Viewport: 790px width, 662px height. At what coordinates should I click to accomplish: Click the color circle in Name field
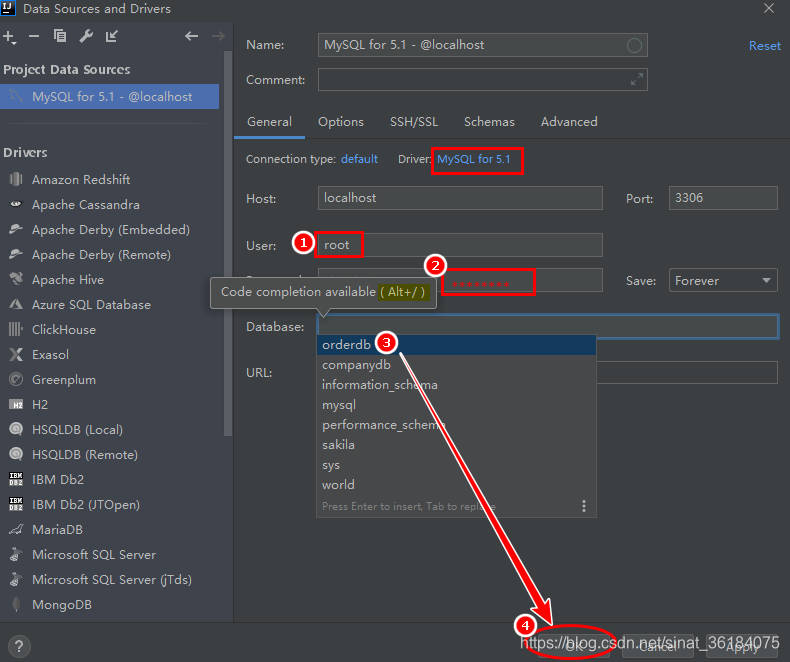[634, 45]
